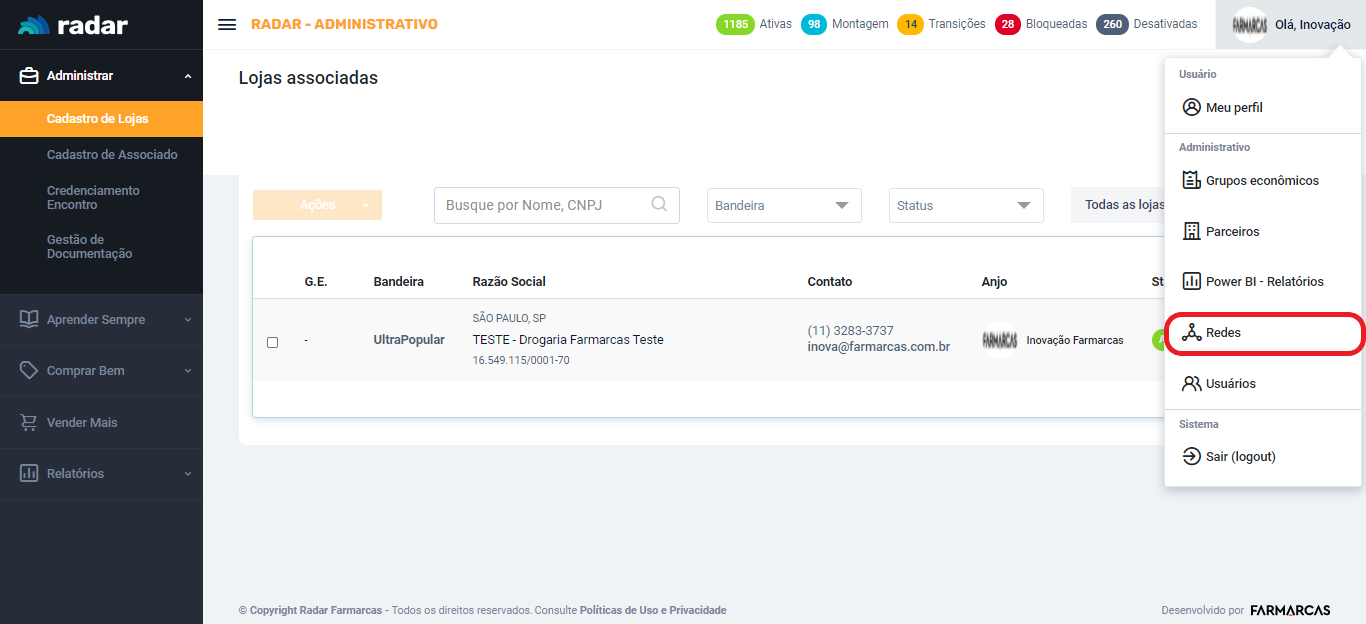Click the Sair logout icon

pos(1191,456)
